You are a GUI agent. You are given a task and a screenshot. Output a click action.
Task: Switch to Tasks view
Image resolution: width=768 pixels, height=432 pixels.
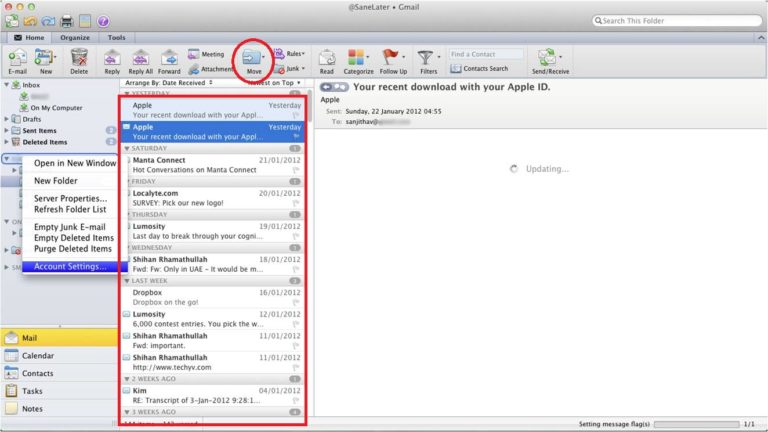point(59,391)
